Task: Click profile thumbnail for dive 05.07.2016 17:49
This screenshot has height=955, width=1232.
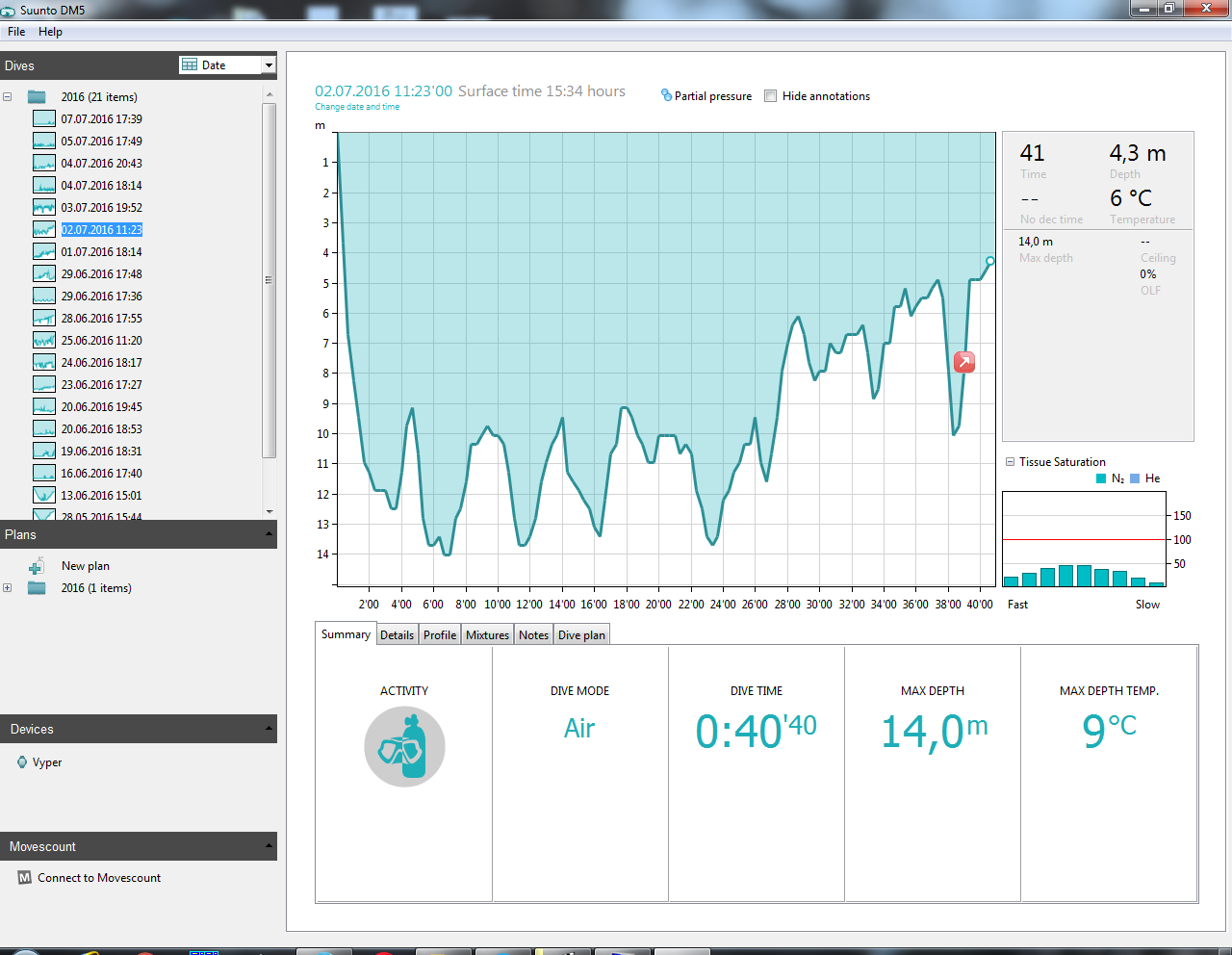Action: (44, 142)
